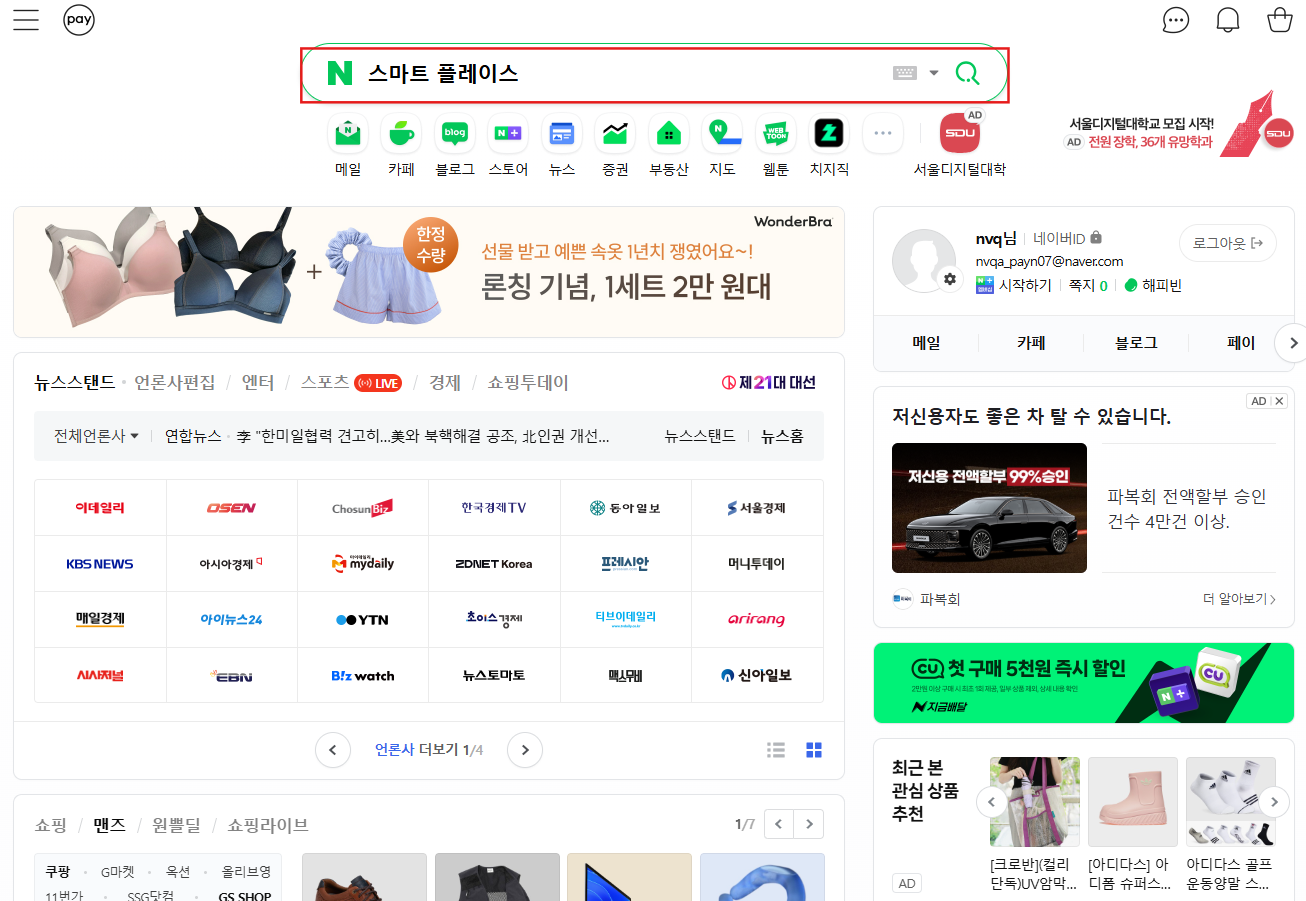Click the green search magnifier button
Viewport: 1306px width, 901px height.
[x=967, y=73]
